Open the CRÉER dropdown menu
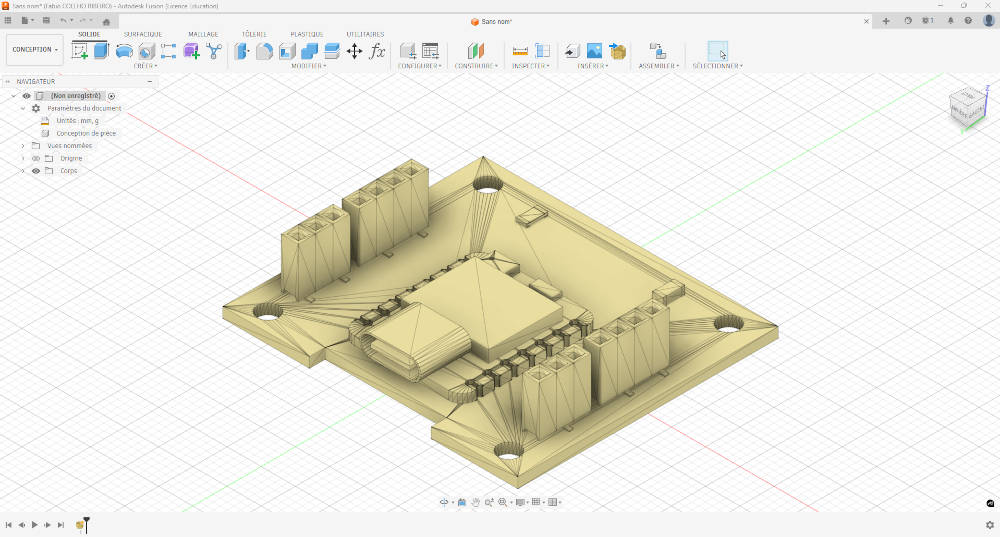The image size is (1000, 537). pyautogui.click(x=145, y=66)
